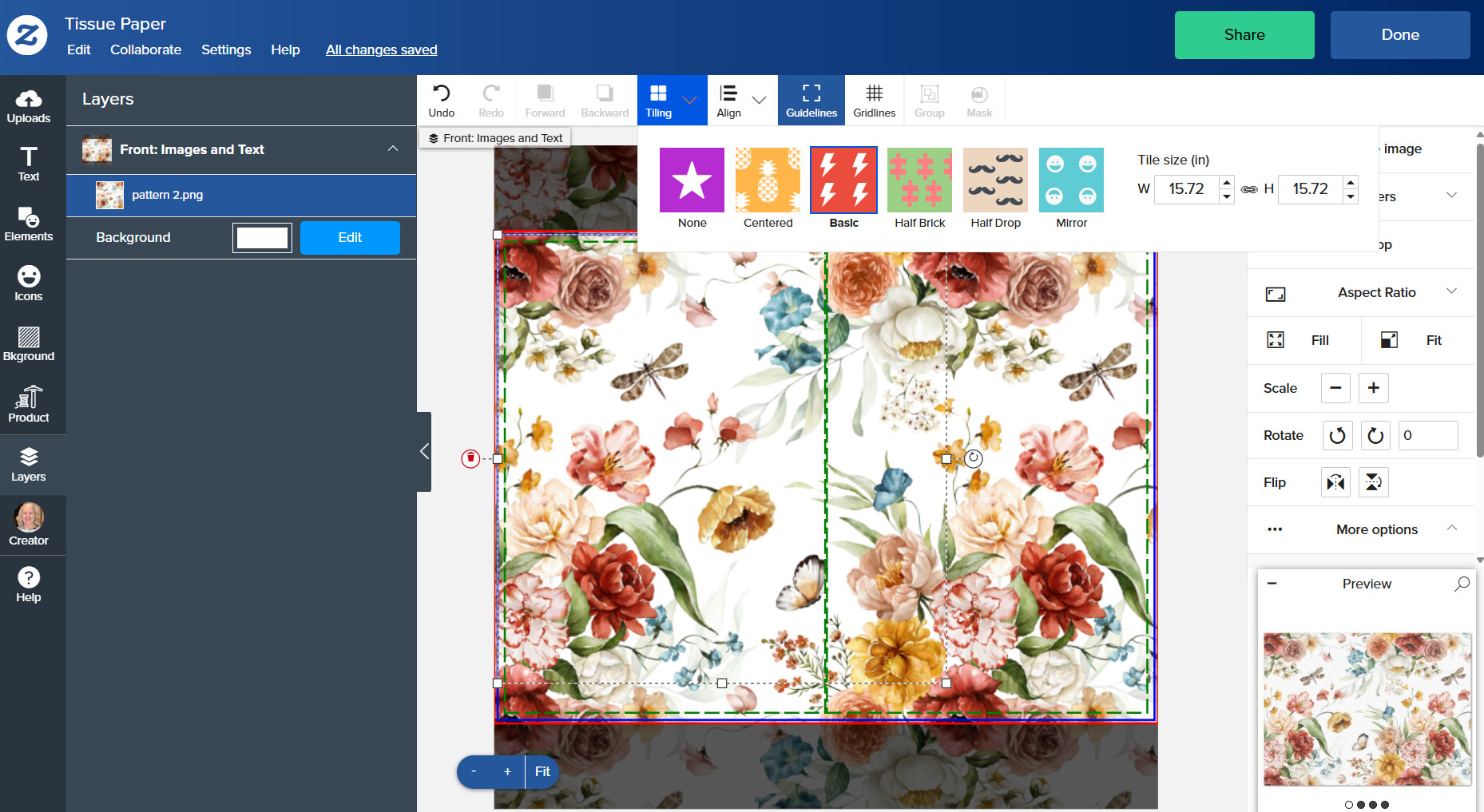
Task: Click the tile width input field
Action: pyautogui.click(x=1187, y=189)
